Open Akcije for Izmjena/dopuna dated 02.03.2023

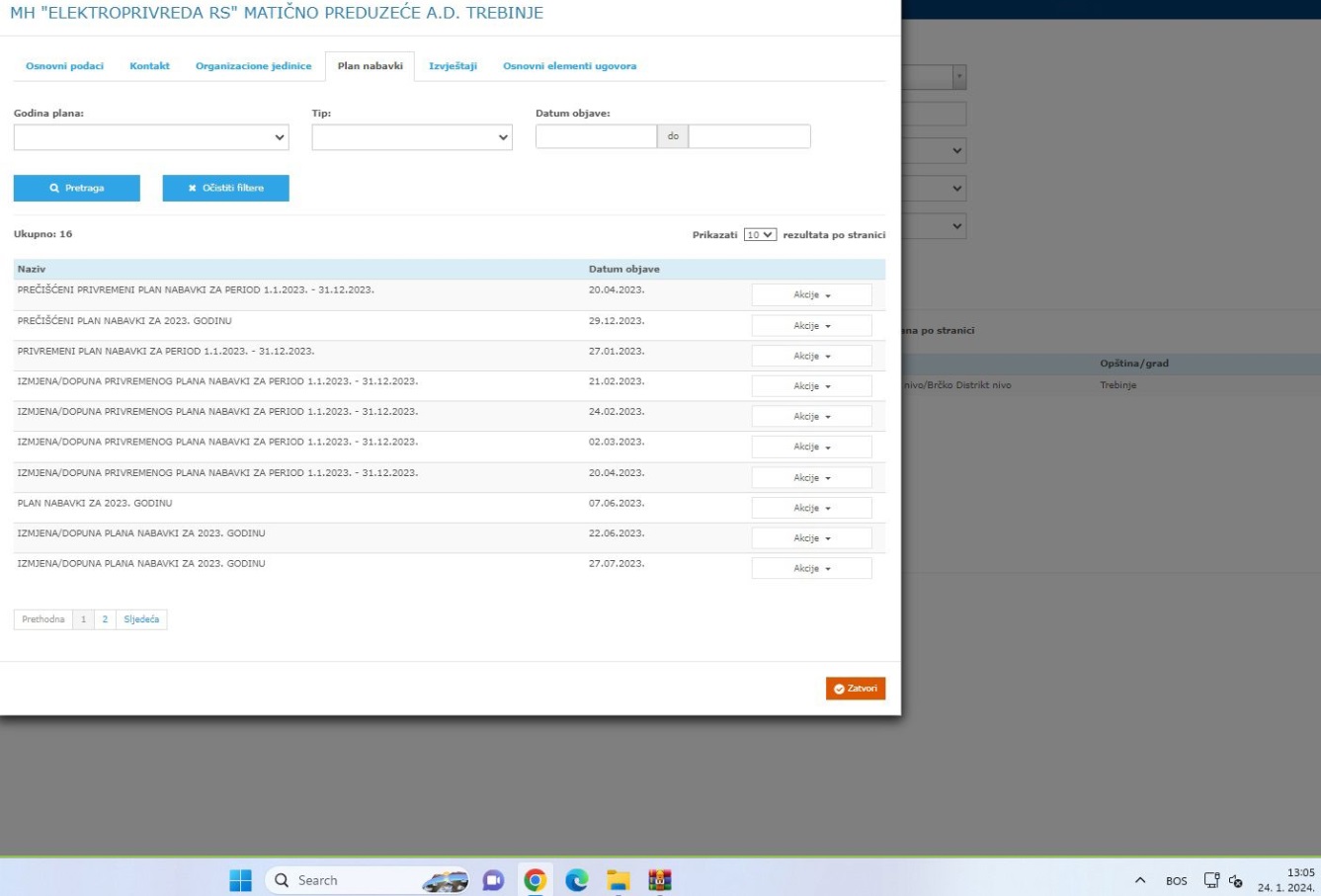(x=811, y=448)
